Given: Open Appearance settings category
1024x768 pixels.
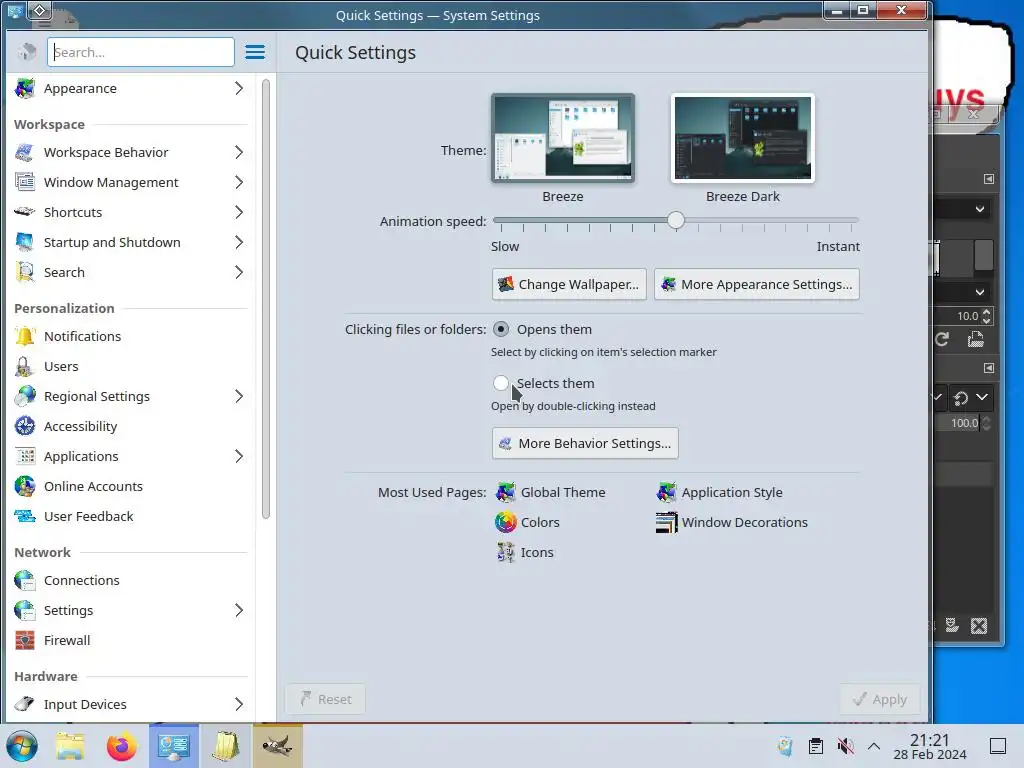Looking at the screenshot, I should pyautogui.click(x=131, y=88).
